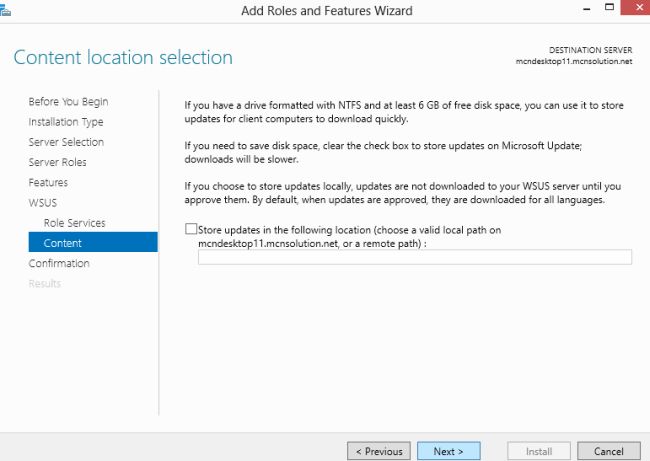Screen dimensions: 650x461
Task: Select Server Selection in the sidebar
Action: click(x=66, y=142)
